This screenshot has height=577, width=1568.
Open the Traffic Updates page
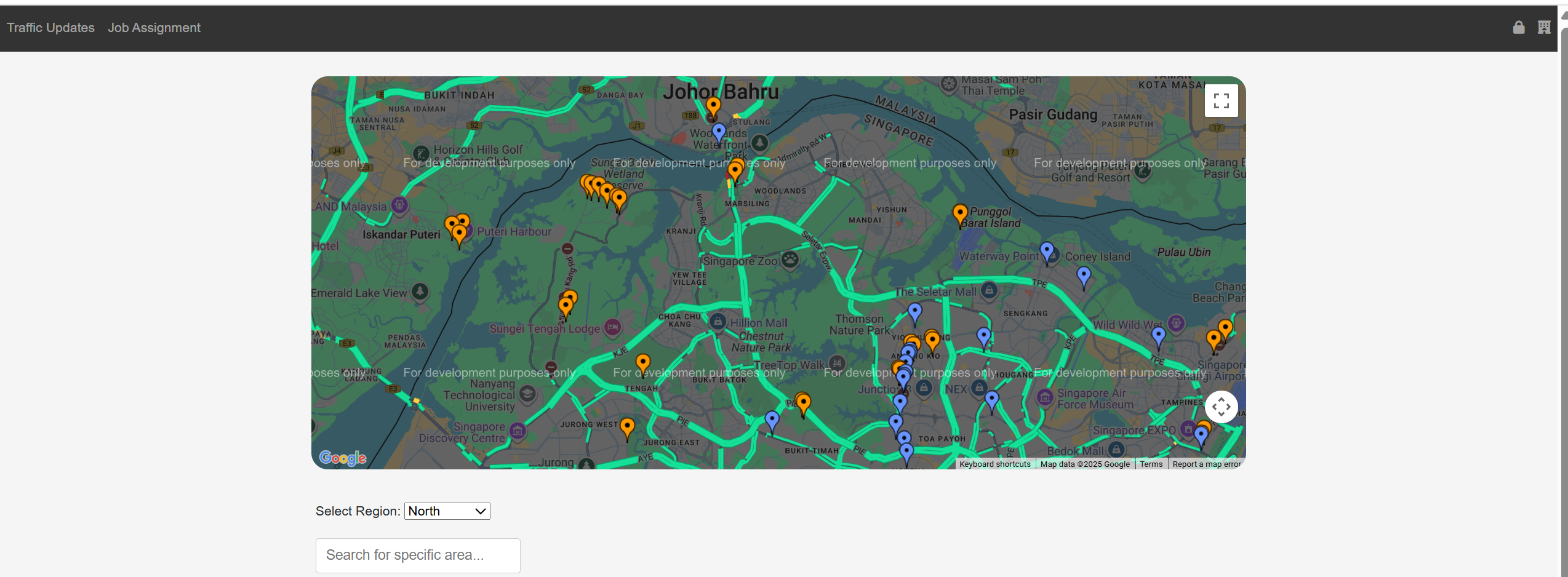tap(50, 28)
